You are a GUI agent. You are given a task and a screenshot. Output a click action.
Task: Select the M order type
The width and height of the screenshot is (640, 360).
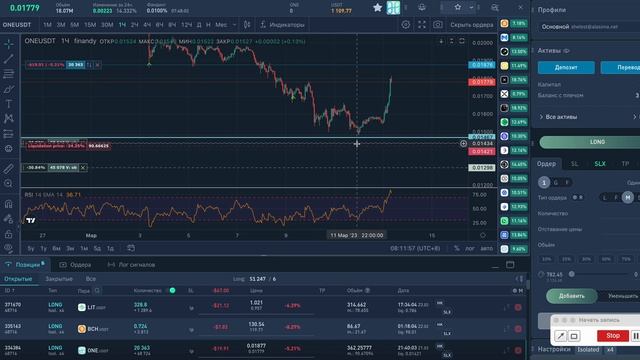(x=628, y=198)
